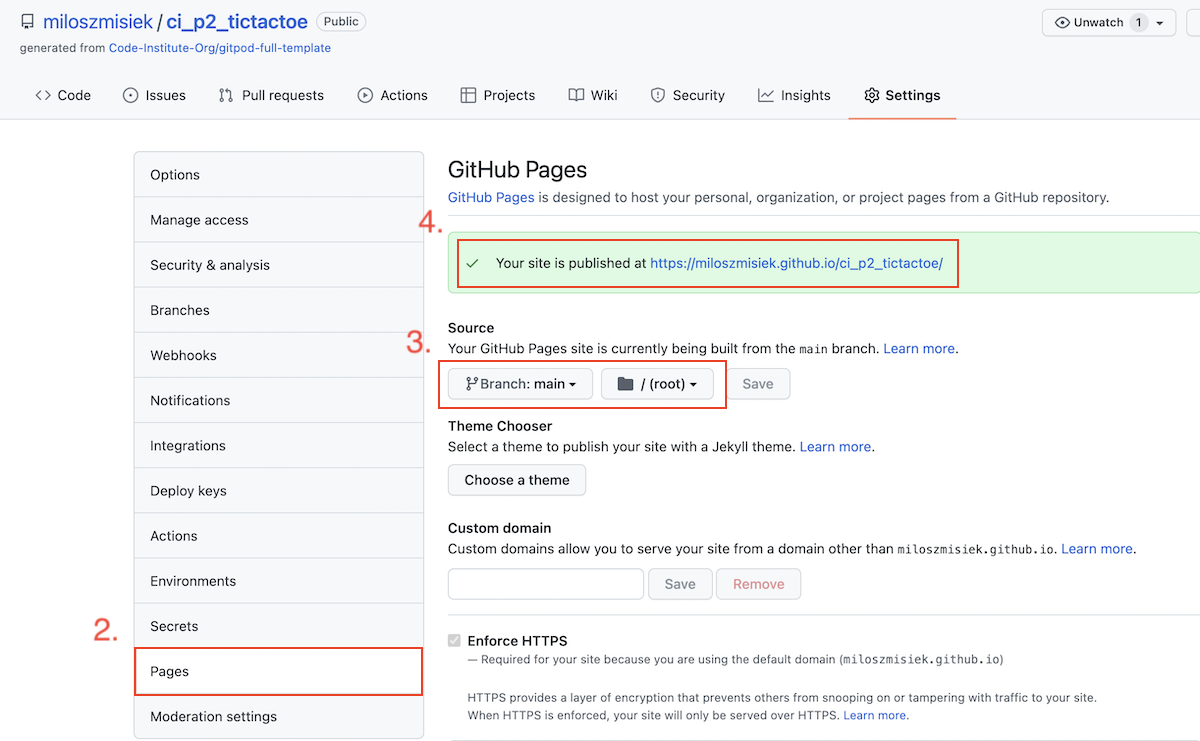Image resolution: width=1200 pixels, height=741 pixels.
Task: Click the GitHub Pages documentation link
Action: [x=491, y=198]
